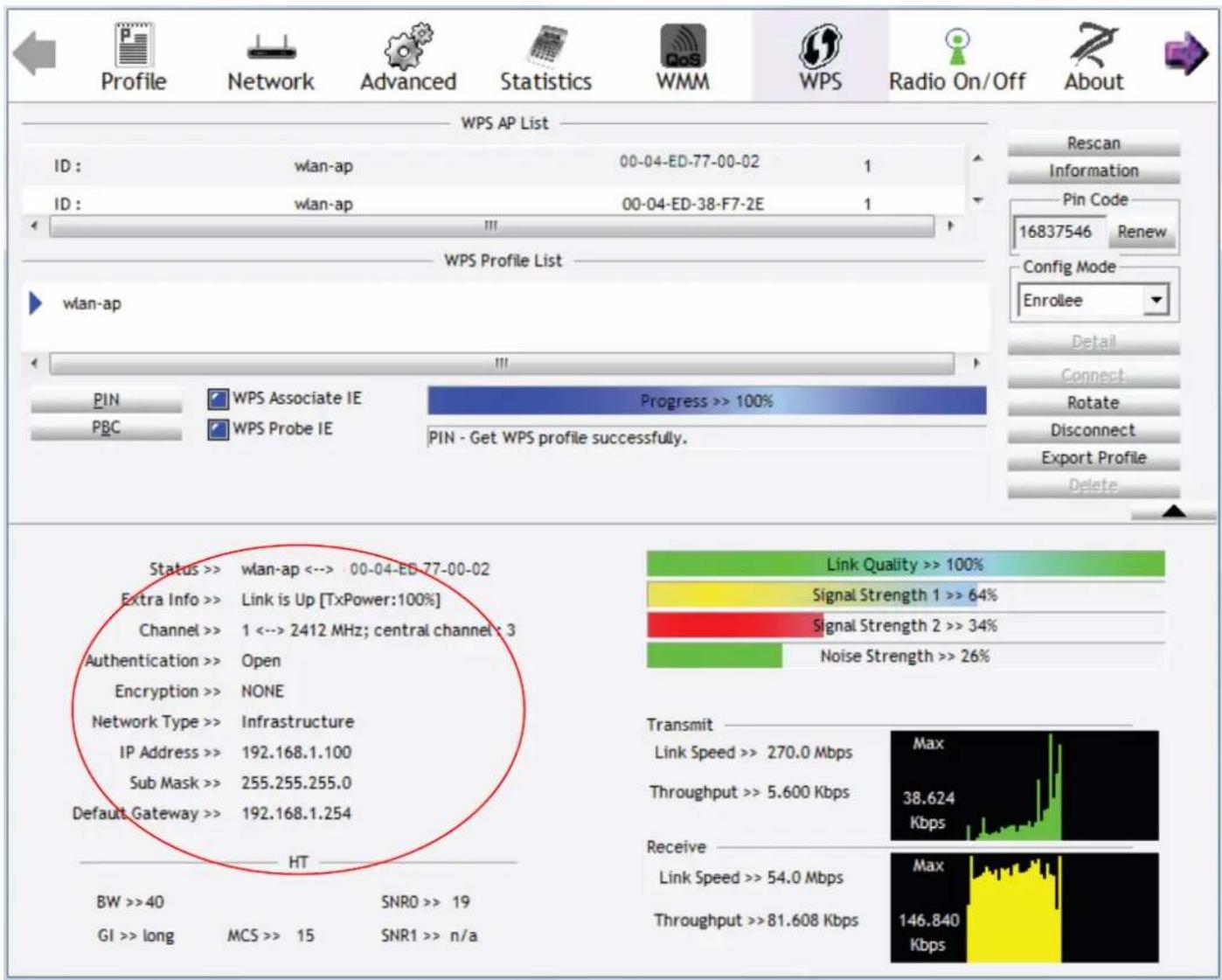This screenshot has width=1222, height=980.
Task: Toggle the WPS Probe IE checkbox
Action: [218, 429]
